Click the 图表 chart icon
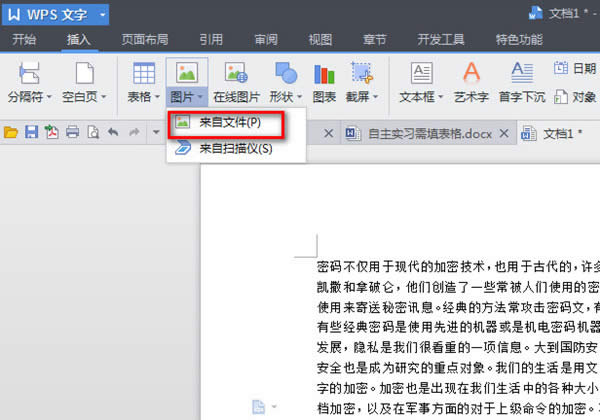 (x=324, y=74)
